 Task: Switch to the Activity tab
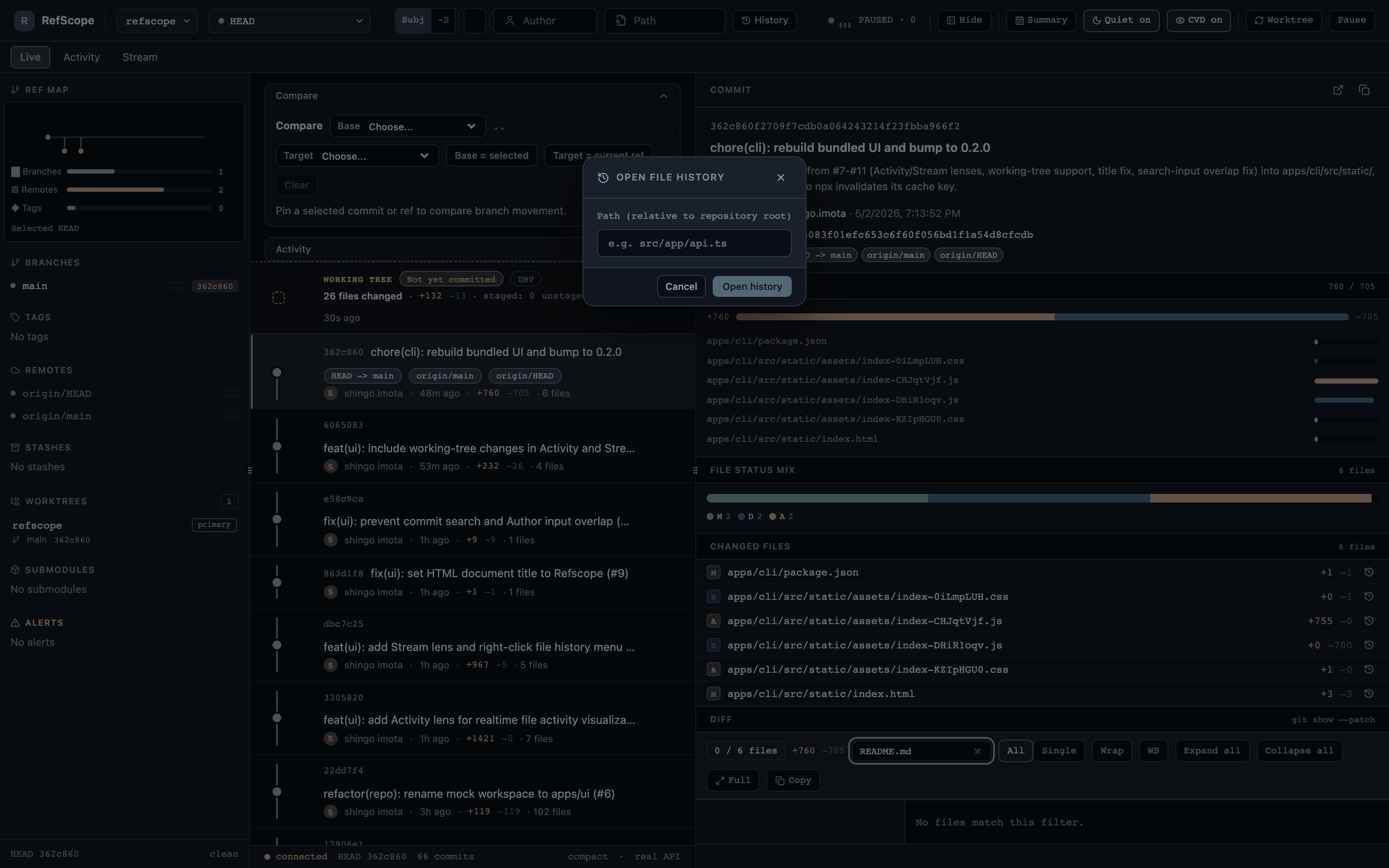pos(82,57)
